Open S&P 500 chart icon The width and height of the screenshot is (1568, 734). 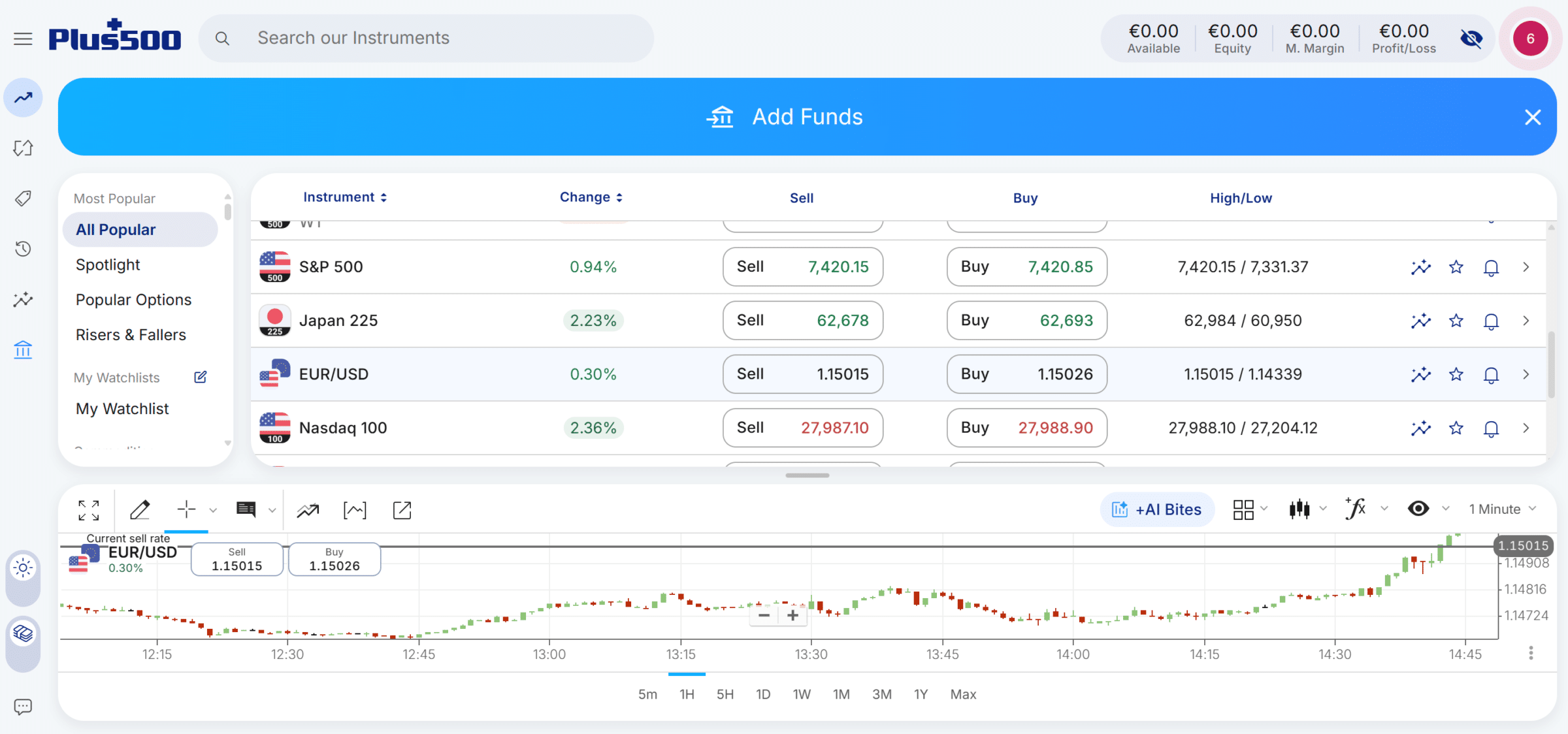[x=1420, y=267]
